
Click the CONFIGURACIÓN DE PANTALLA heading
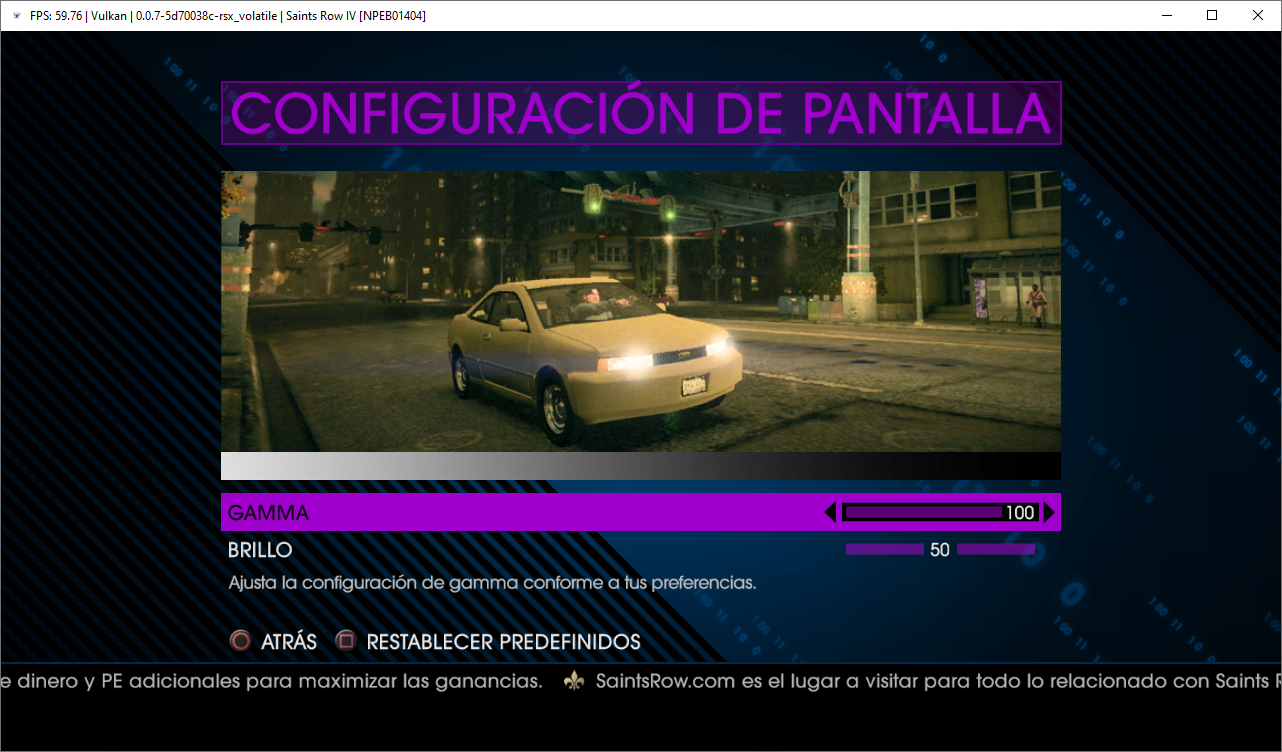[641, 113]
